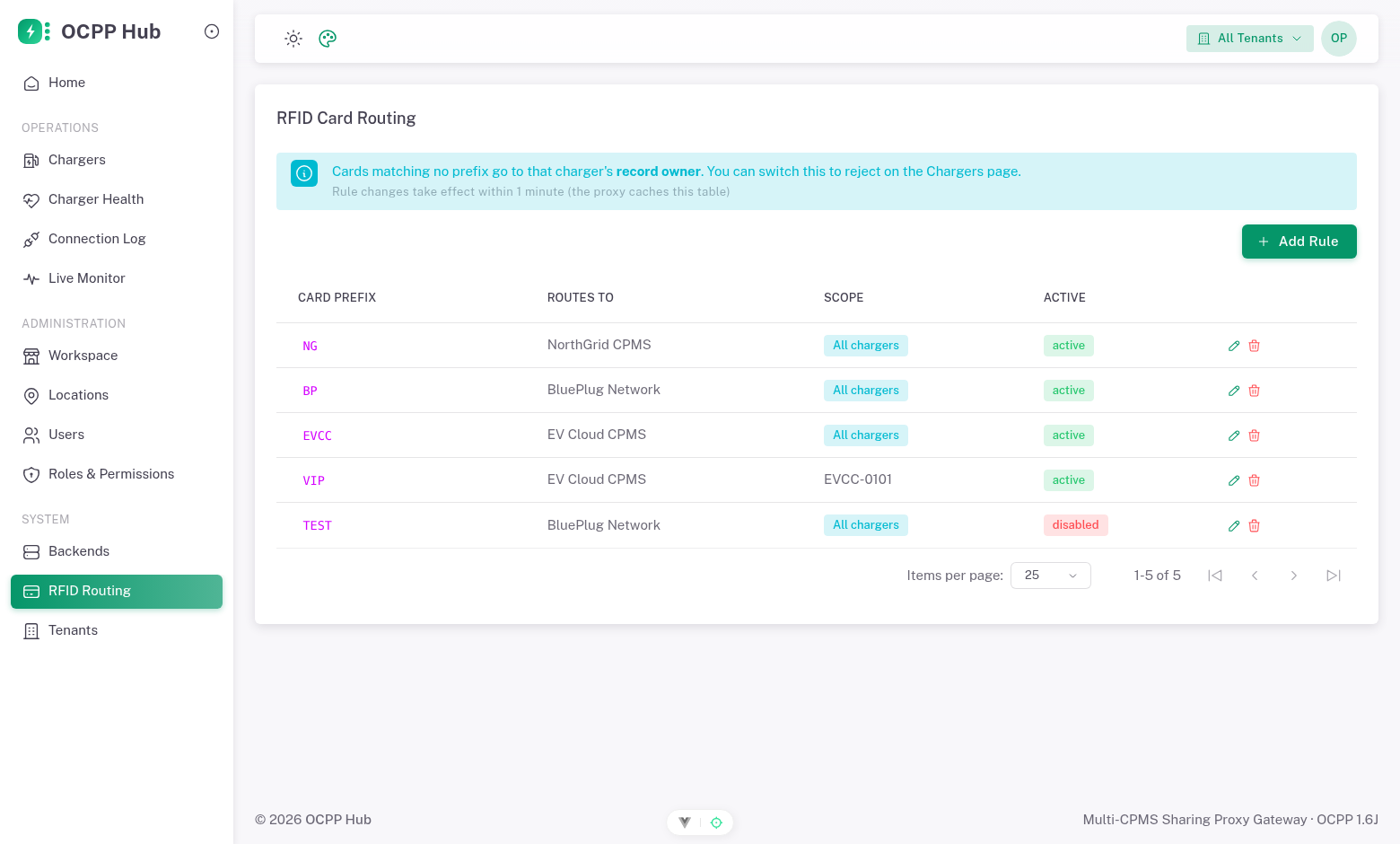Click the All chargers scope chip for EVCC
The height and width of the screenshot is (844, 1400).
(866, 435)
